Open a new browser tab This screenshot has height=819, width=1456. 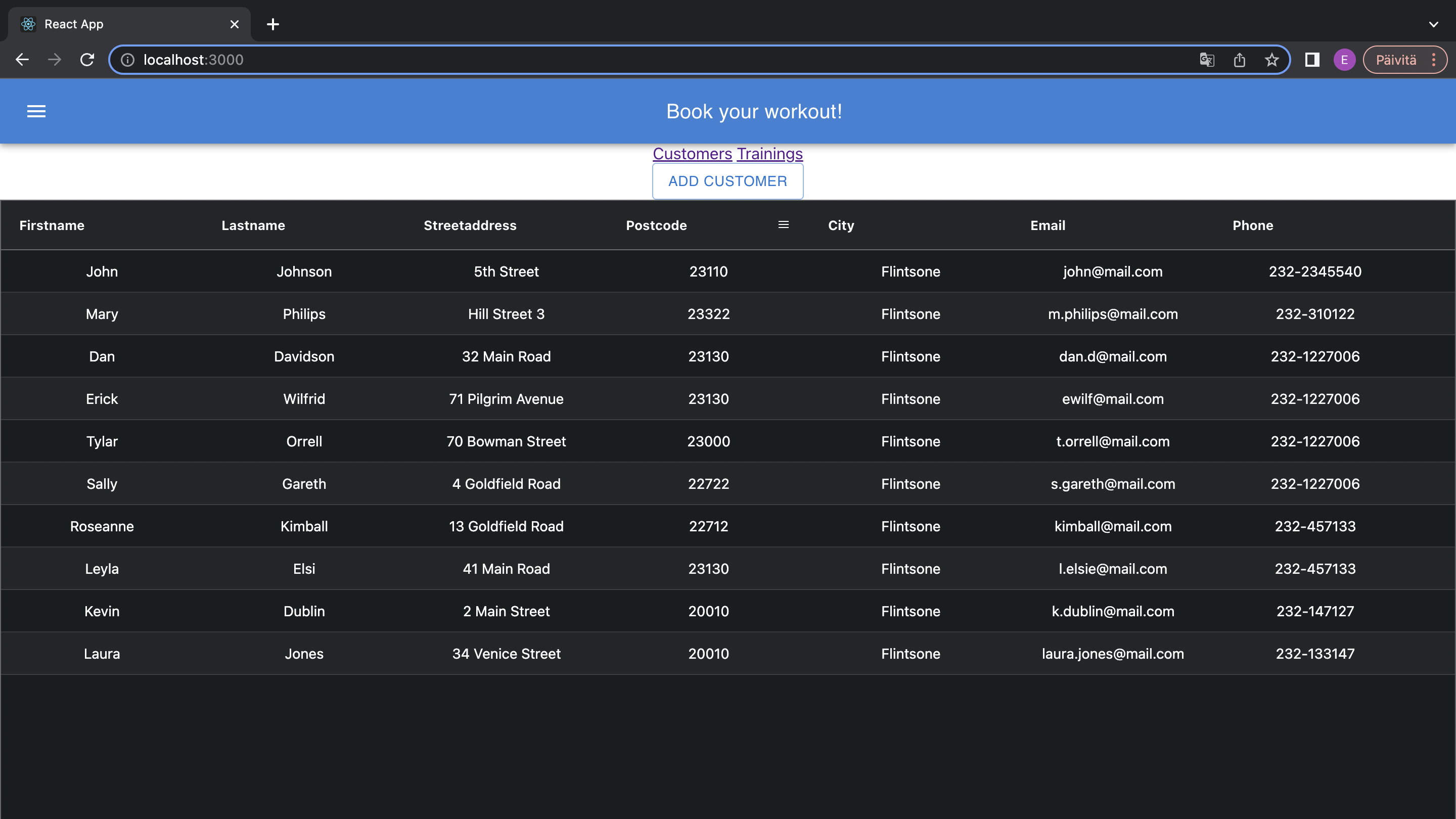coord(273,24)
